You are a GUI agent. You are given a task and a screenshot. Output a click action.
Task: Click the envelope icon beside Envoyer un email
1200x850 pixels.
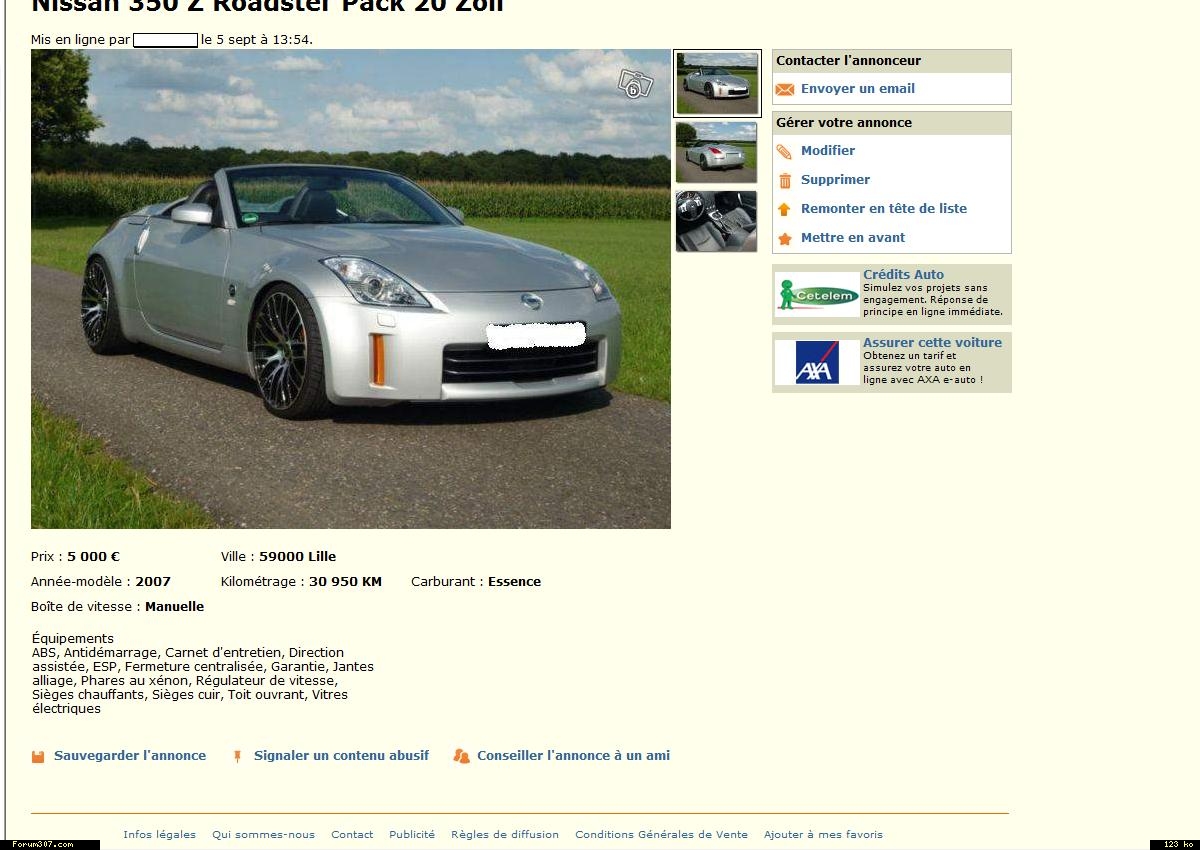[x=785, y=89]
